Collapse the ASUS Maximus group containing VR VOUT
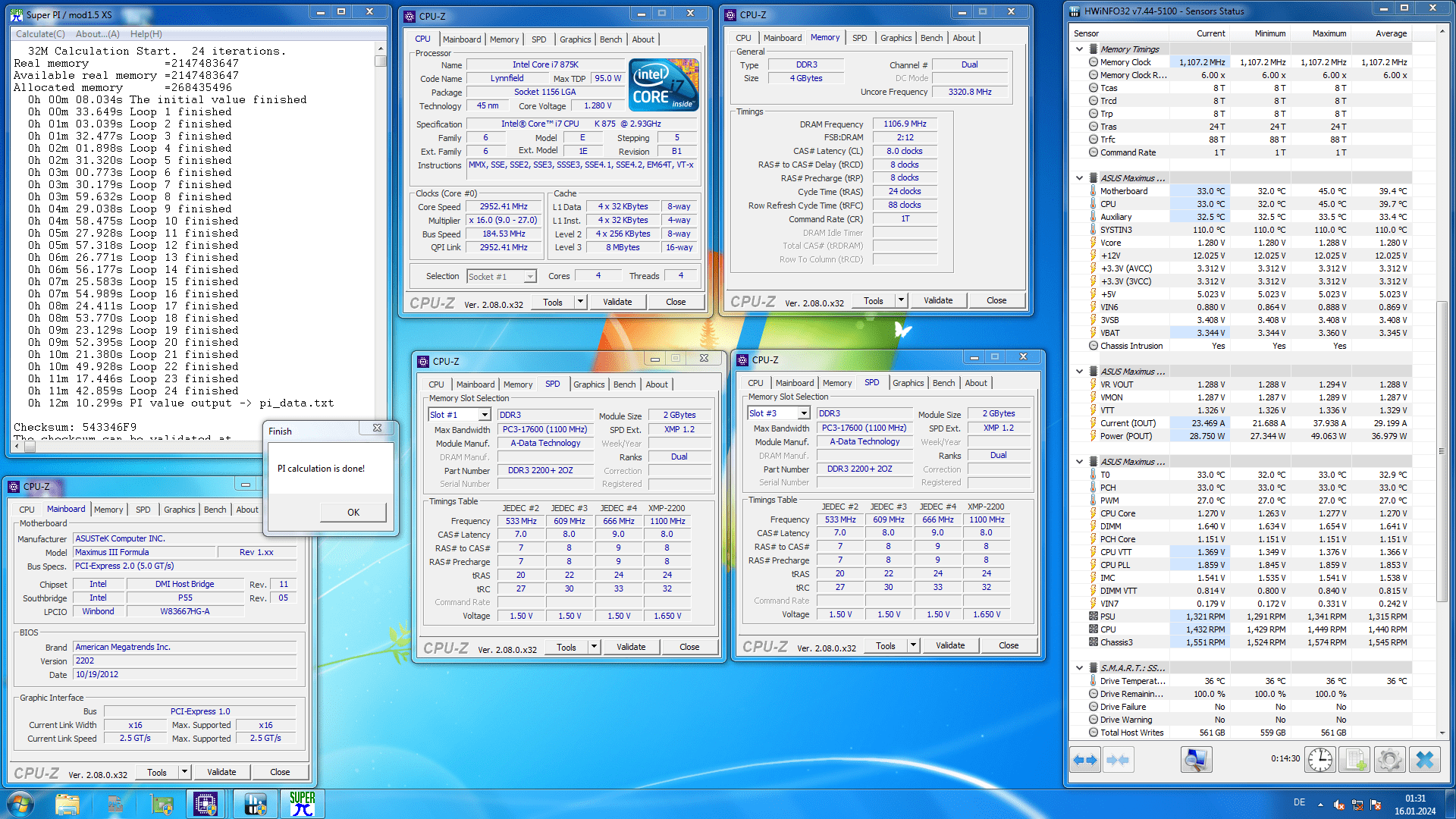Image resolution: width=1456 pixels, height=819 pixels. pyautogui.click(x=1079, y=372)
